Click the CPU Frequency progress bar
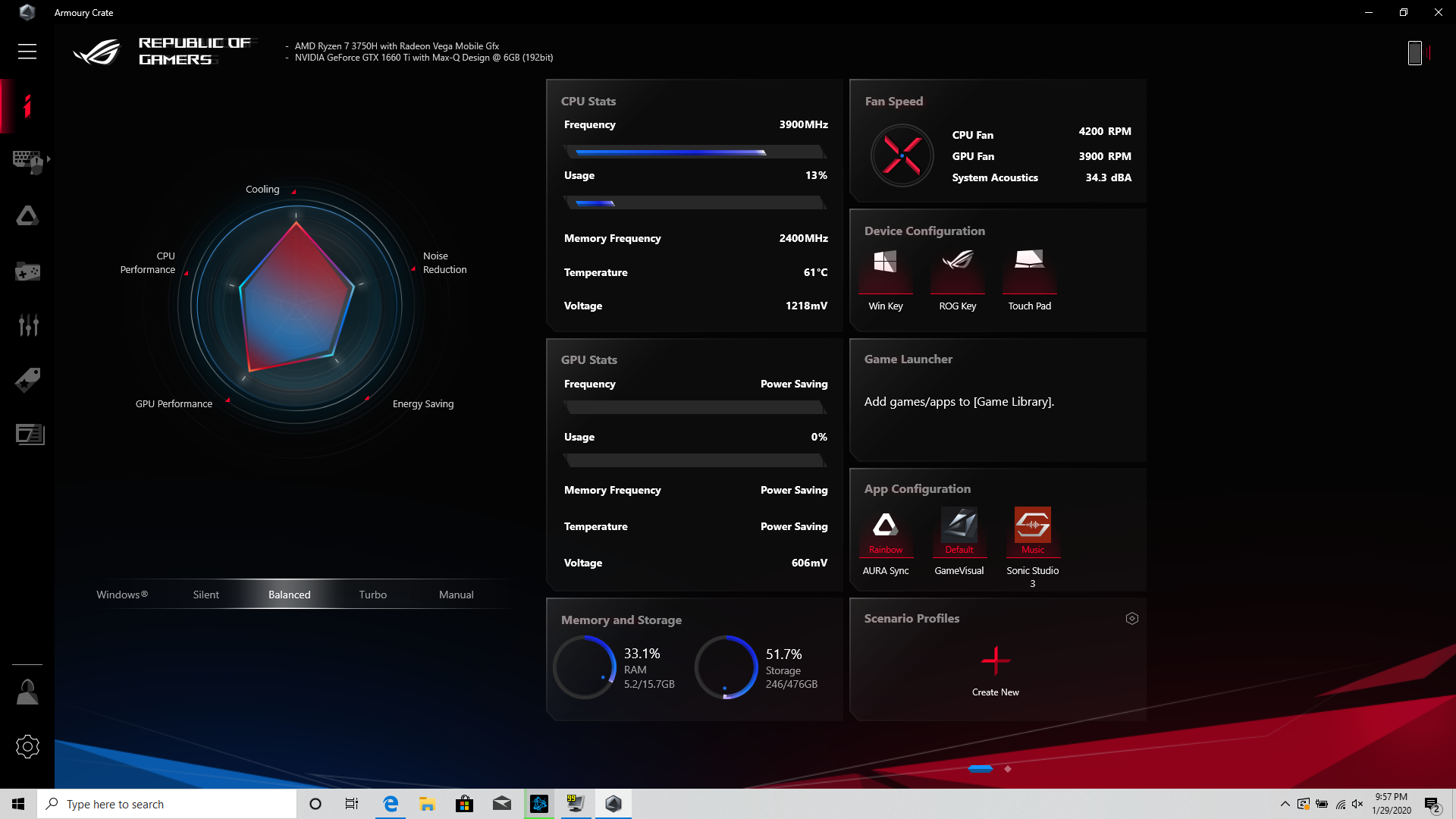The width and height of the screenshot is (1456, 819). pos(695,152)
